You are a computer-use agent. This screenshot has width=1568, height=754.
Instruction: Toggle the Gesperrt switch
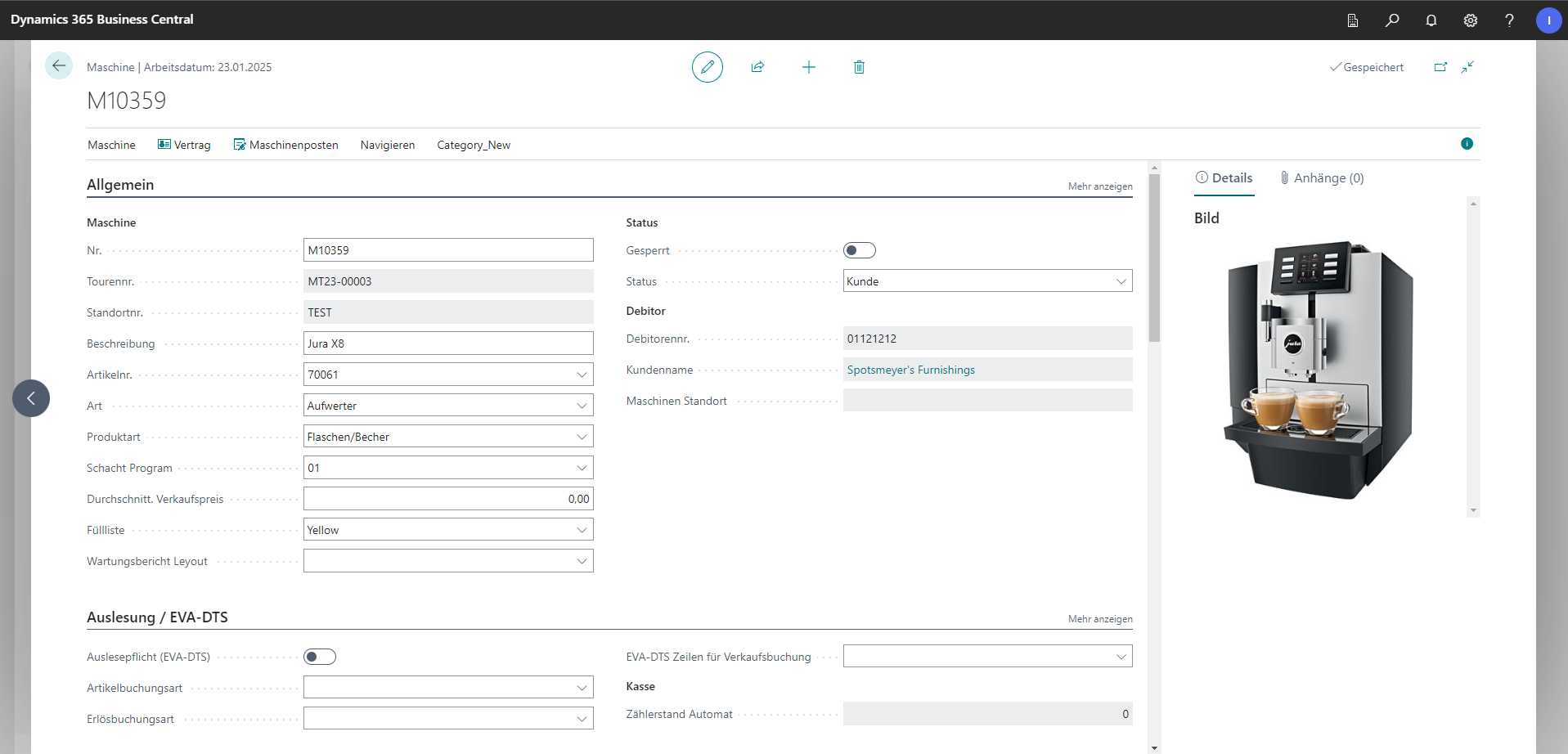859,250
